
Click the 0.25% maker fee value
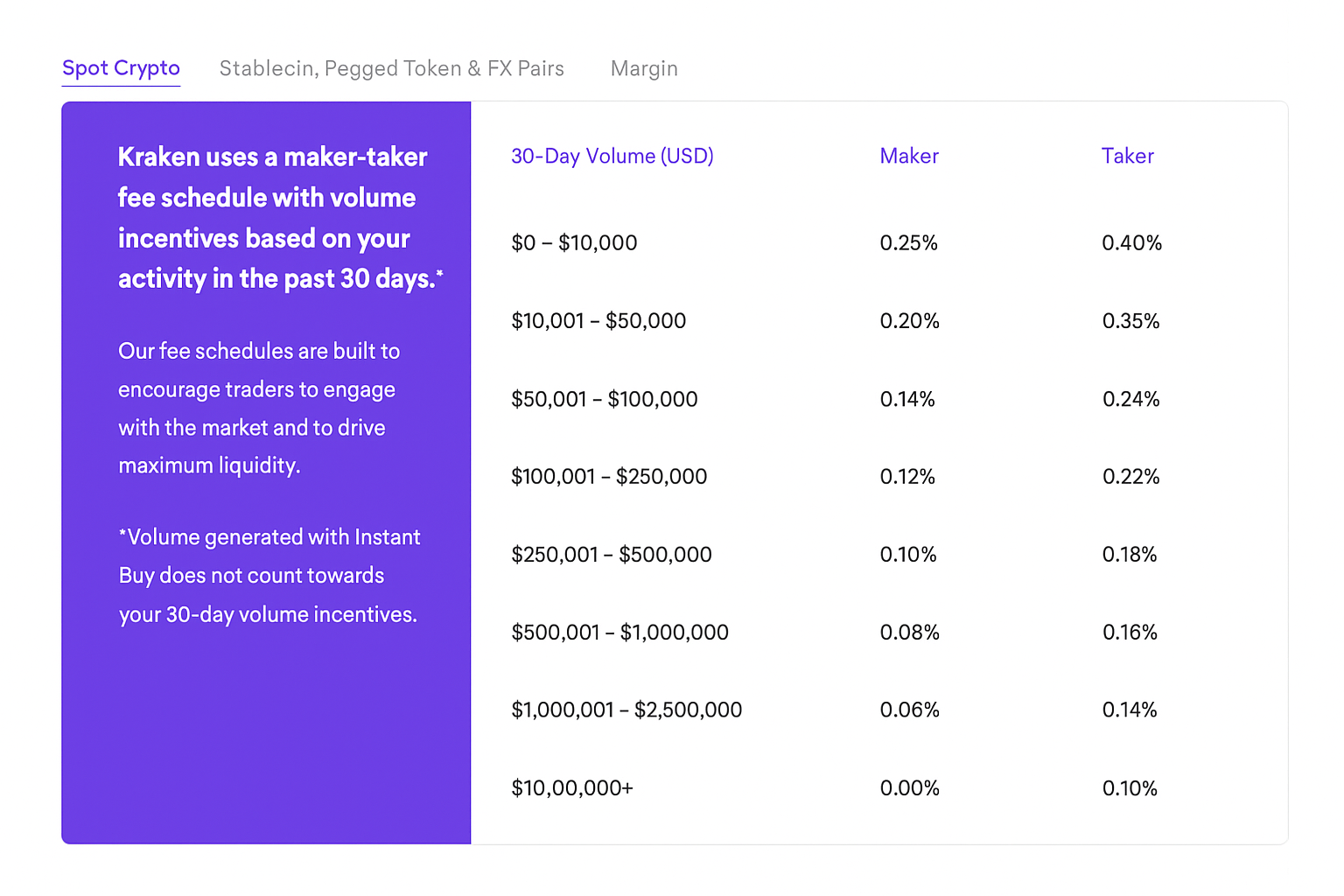tap(908, 242)
